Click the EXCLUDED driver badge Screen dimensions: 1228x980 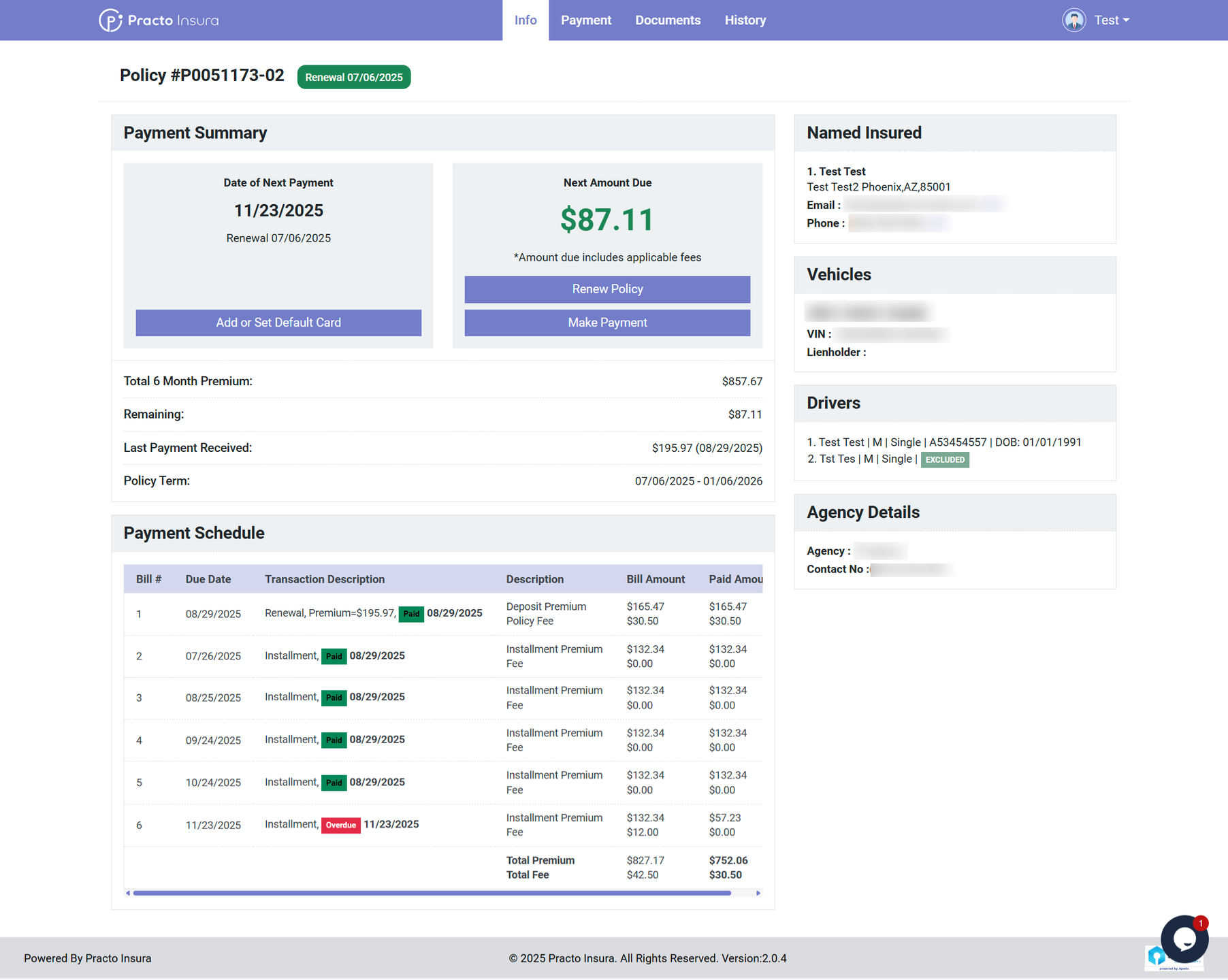point(944,460)
